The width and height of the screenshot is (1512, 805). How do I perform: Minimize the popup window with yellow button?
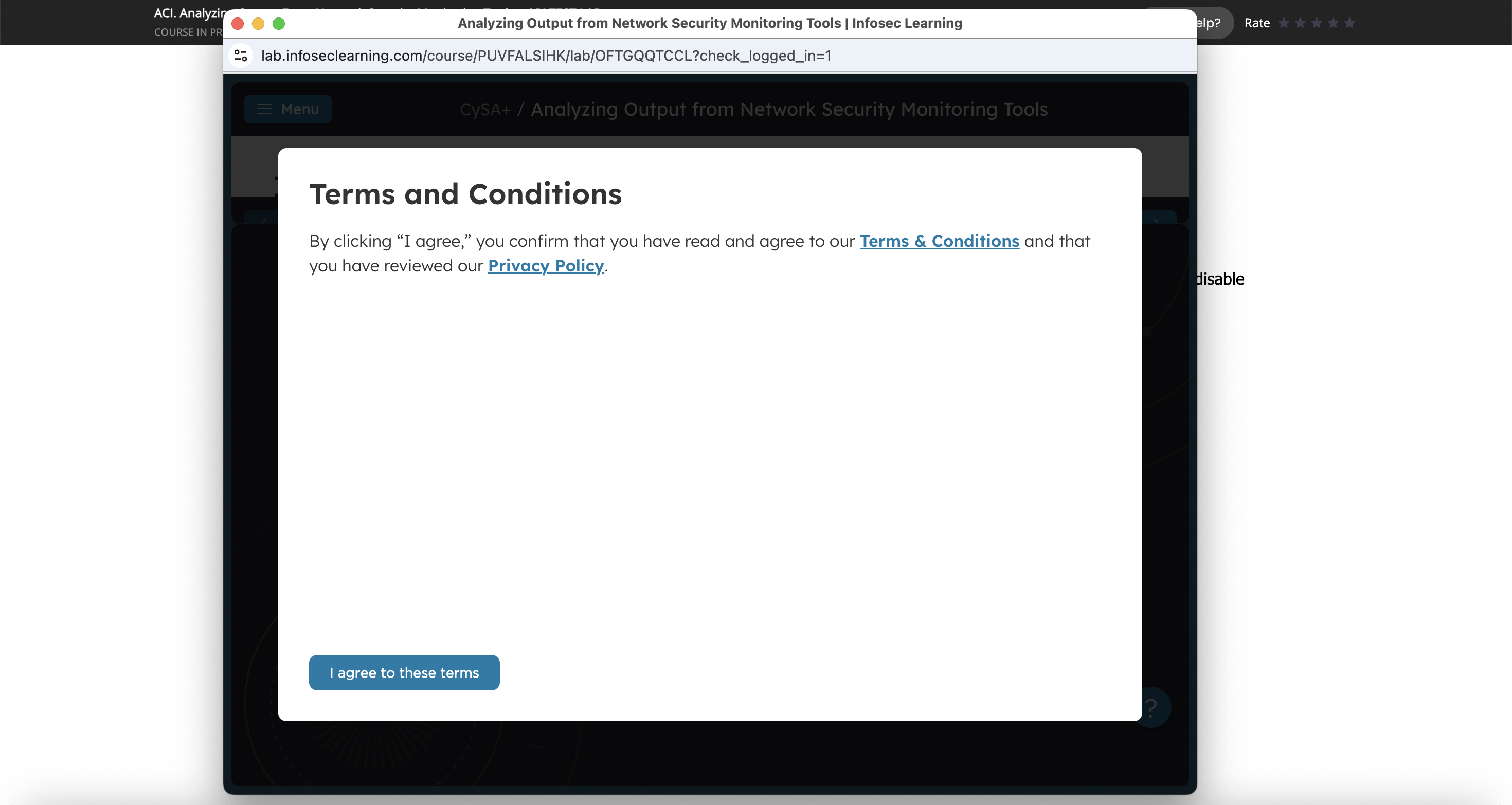[258, 24]
